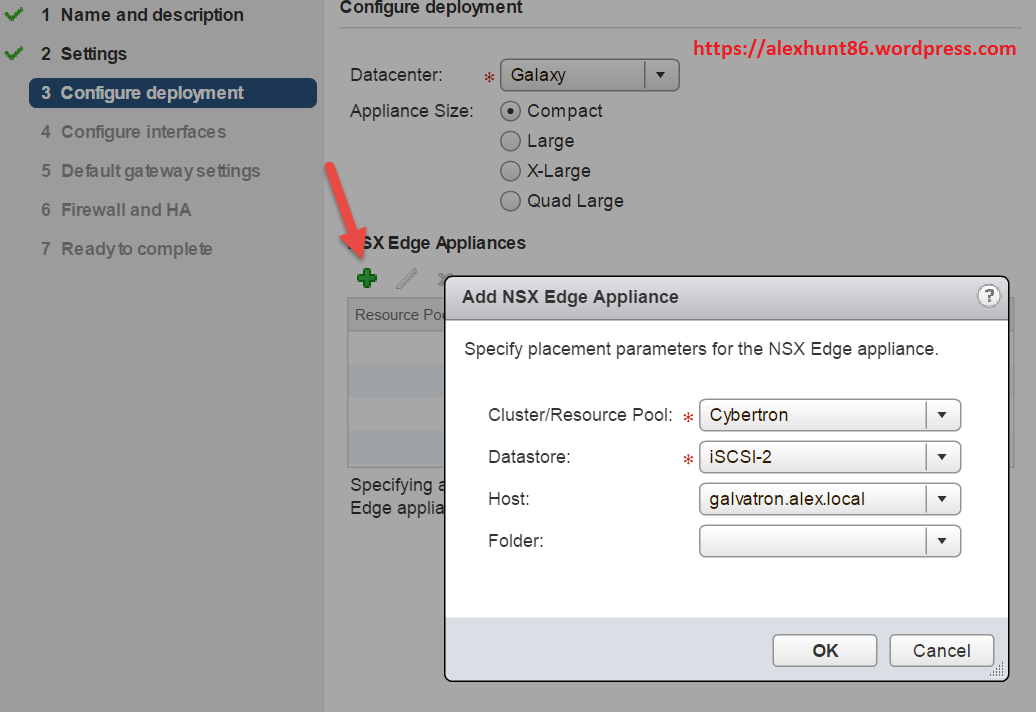The width and height of the screenshot is (1036, 712).
Task: Open the Datastore dropdown showing iSCSI-2
Action: [x=940, y=457]
